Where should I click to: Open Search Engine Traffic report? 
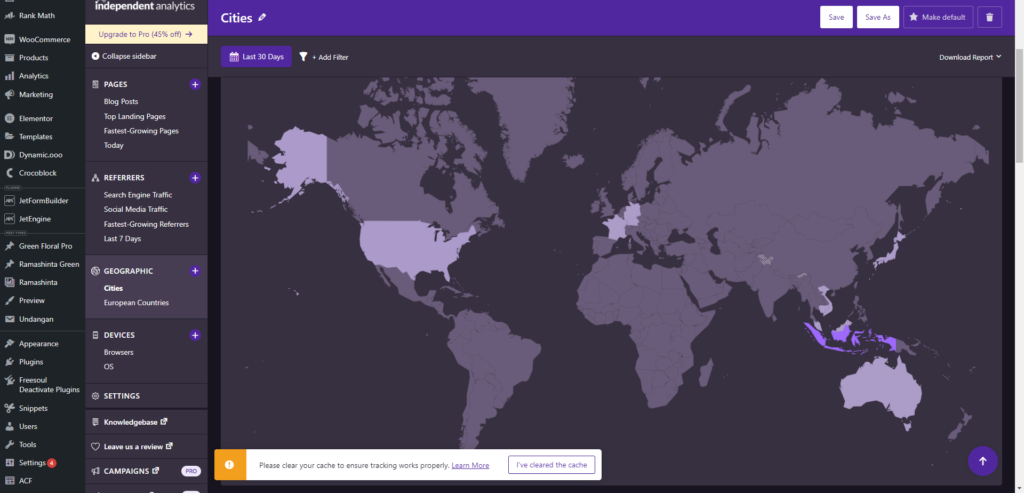(x=138, y=194)
